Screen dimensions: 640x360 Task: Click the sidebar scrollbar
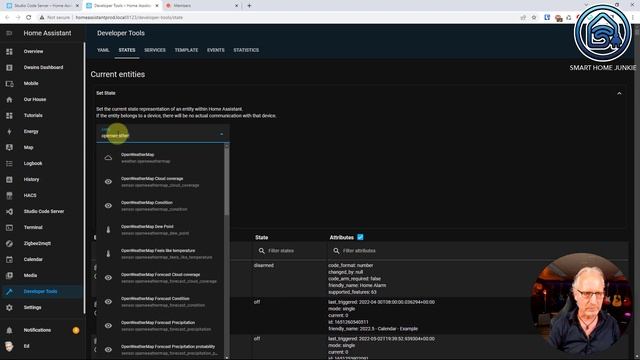point(84,178)
